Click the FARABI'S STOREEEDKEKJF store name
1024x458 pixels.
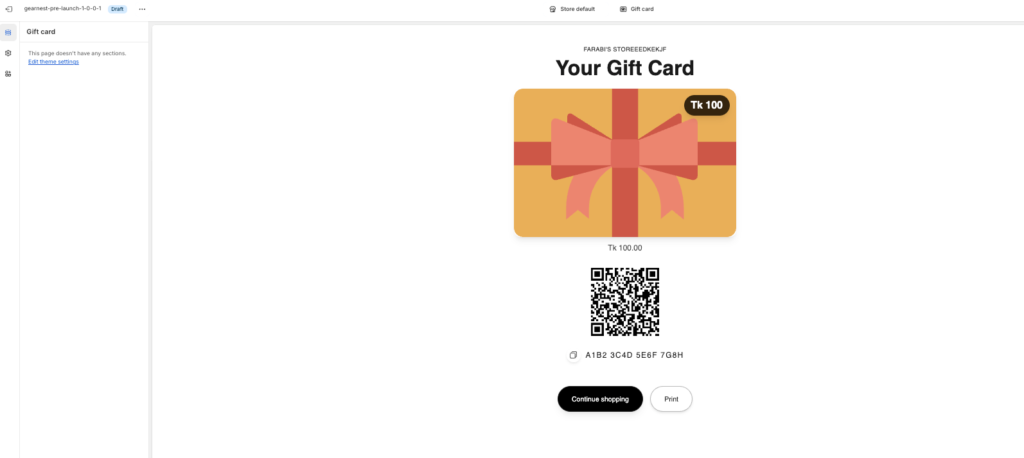tap(625, 49)
